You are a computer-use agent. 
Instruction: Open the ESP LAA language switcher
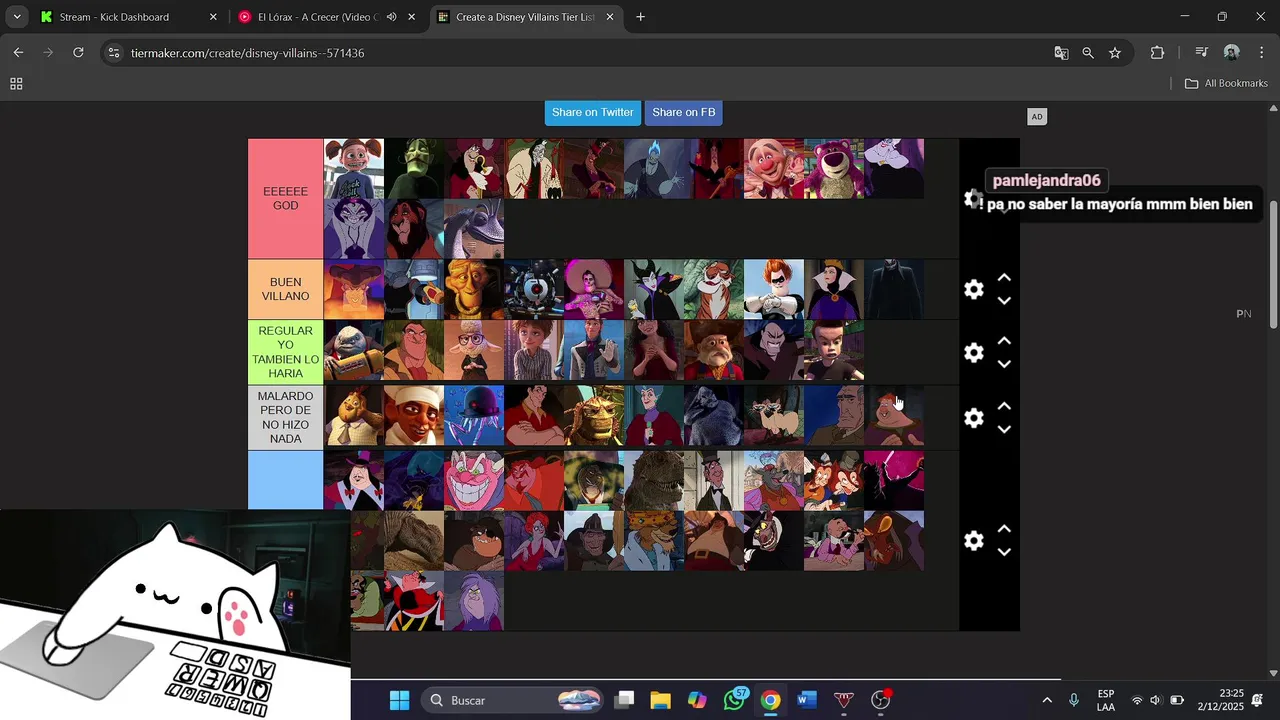1106,700
